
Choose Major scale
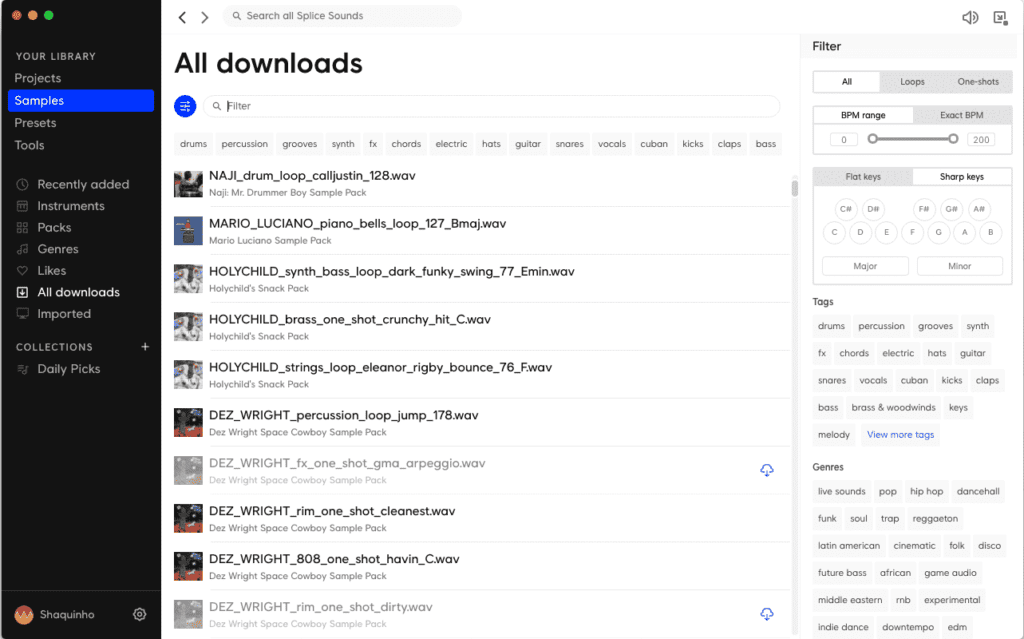[x=865, y=266]
